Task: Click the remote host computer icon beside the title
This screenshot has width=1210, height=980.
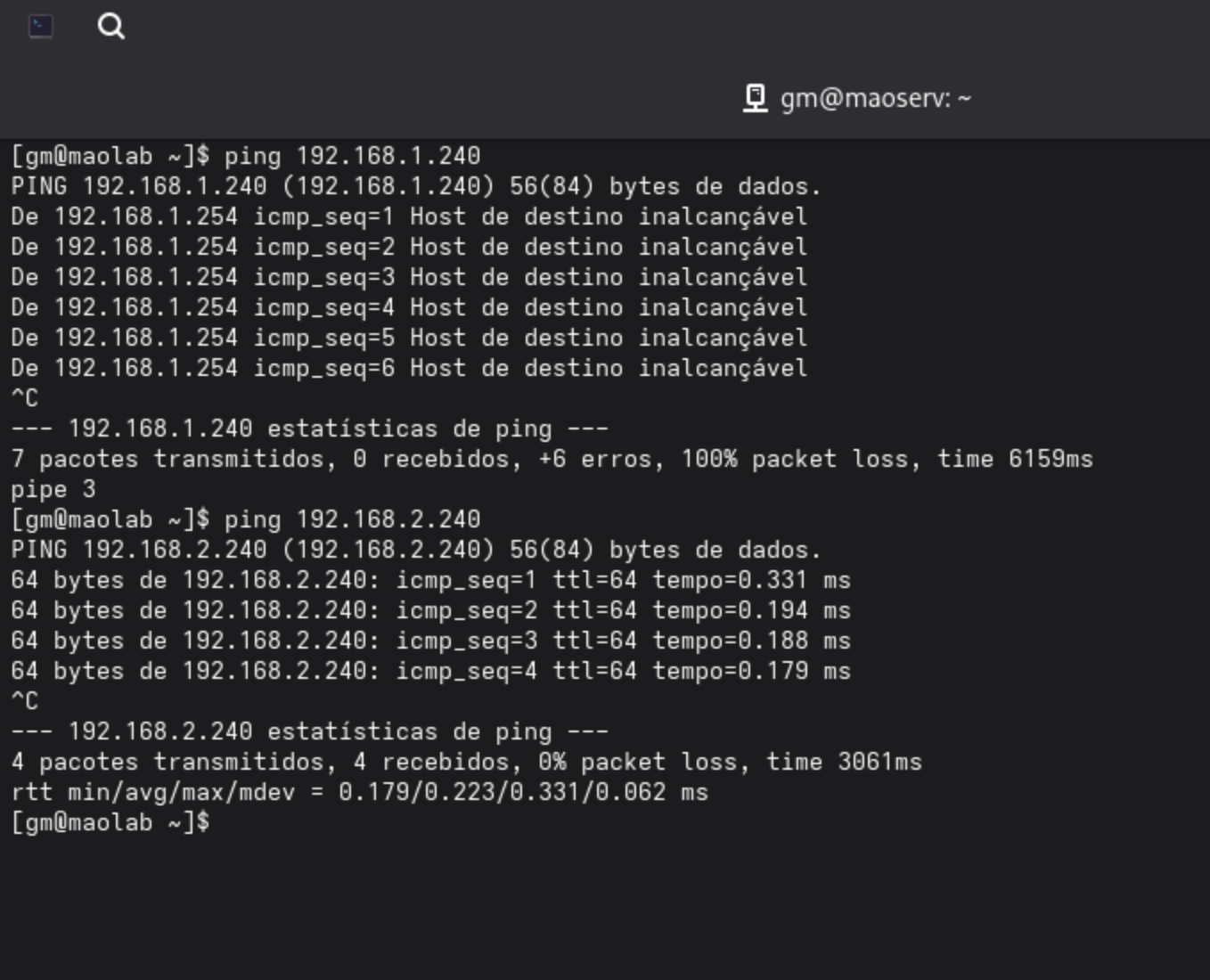Action: (755, 98)
